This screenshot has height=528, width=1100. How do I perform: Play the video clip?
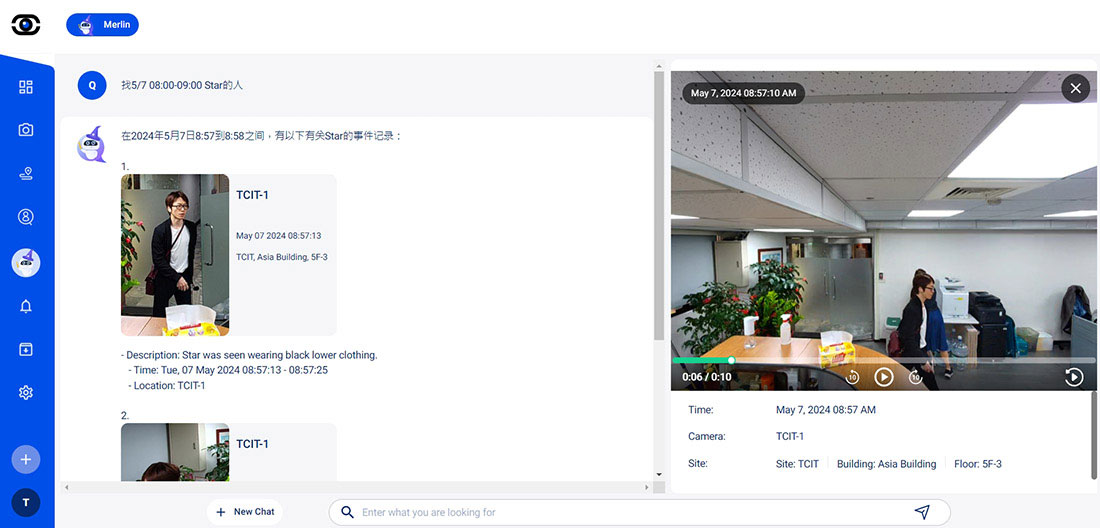[x=884, y=377]
